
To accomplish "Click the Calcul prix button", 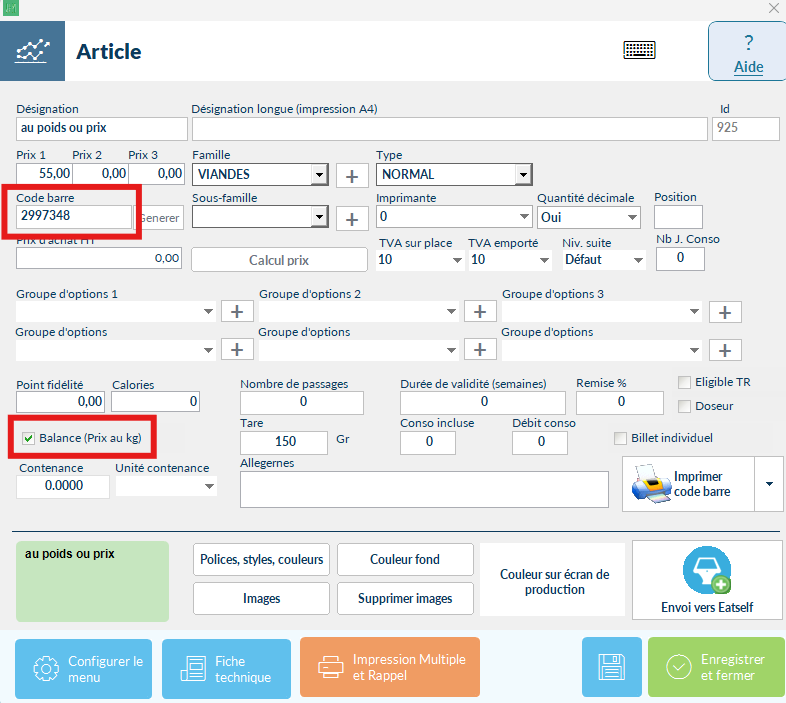I will [x=279, y=260].
